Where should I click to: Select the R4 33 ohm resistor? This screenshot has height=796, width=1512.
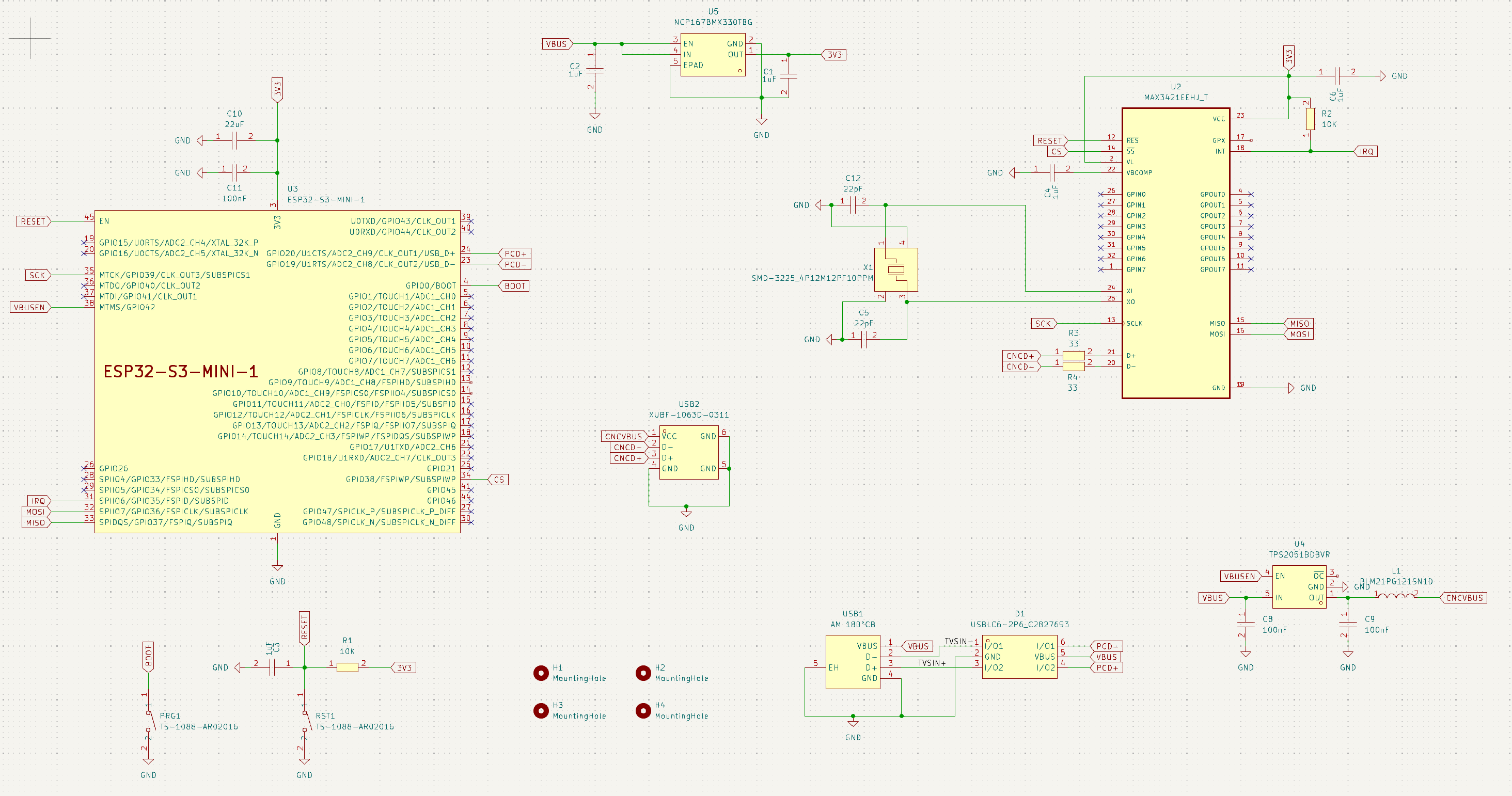[x=1073, y=367]
